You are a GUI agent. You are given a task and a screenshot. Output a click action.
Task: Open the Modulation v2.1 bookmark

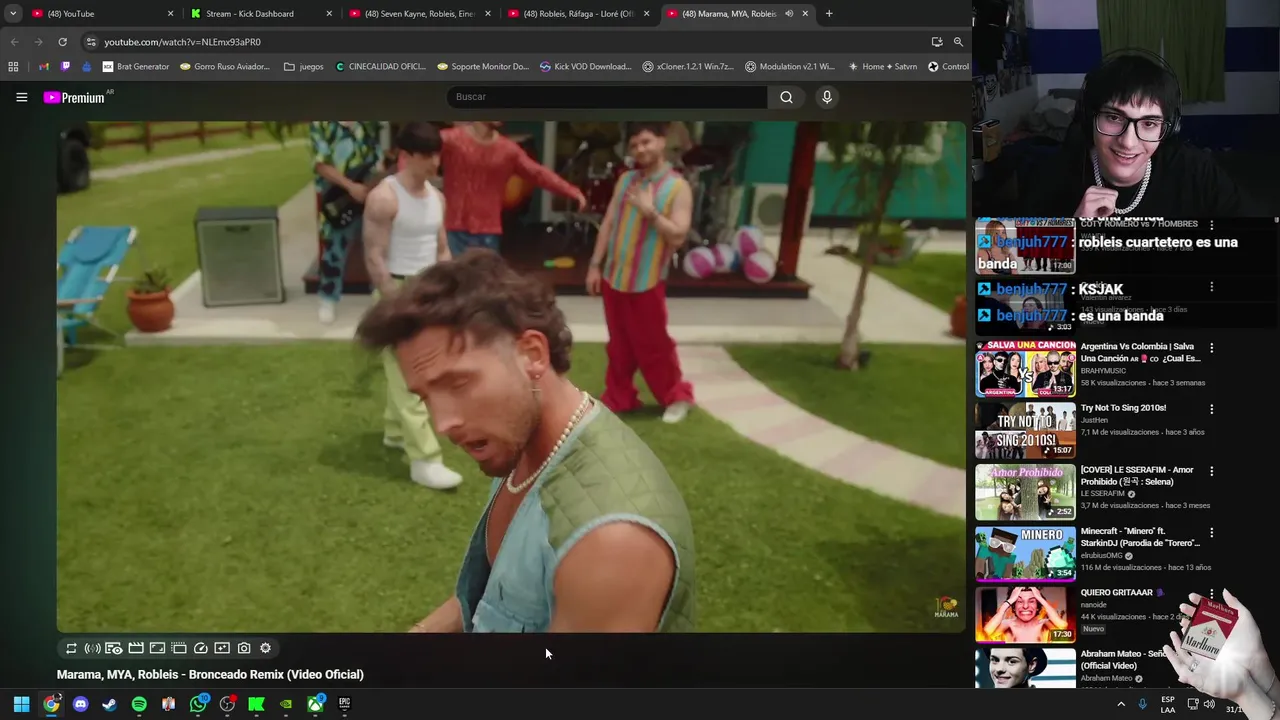(790, 67)
